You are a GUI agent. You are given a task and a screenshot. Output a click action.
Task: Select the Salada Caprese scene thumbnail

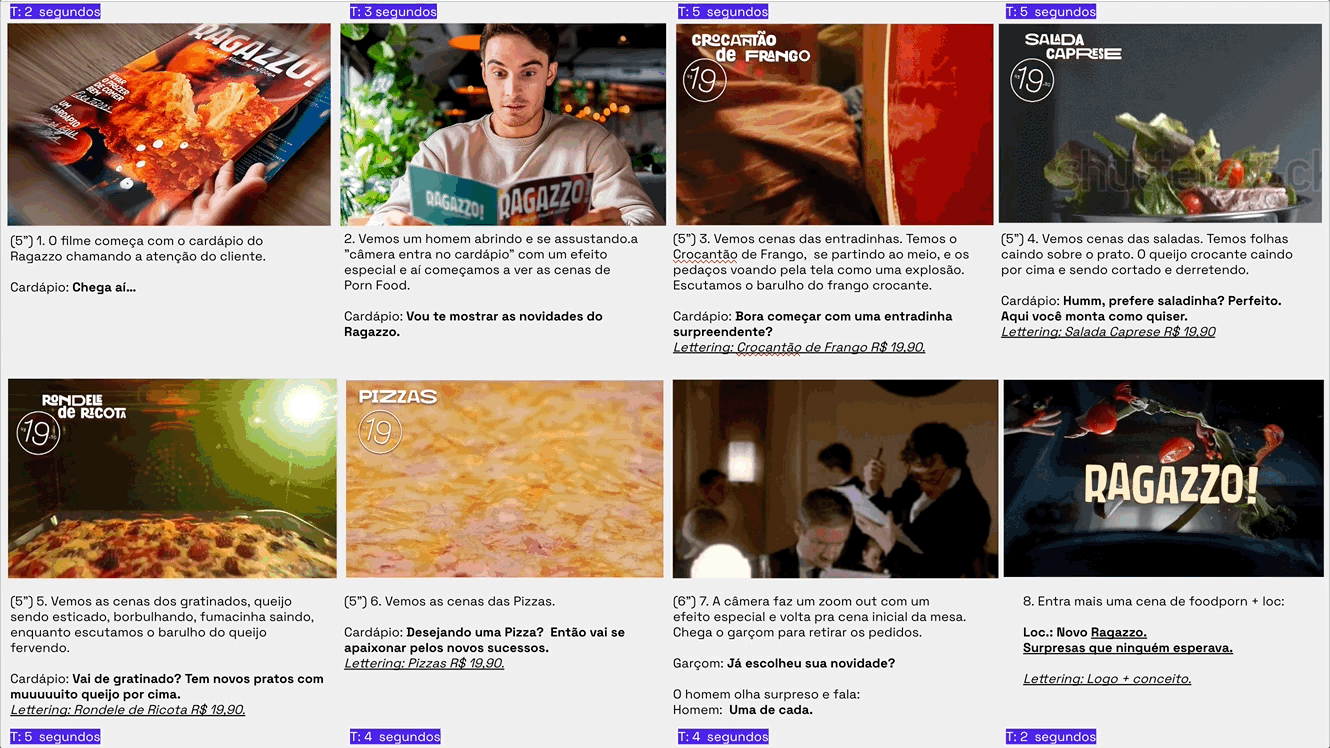(1161, 123)
